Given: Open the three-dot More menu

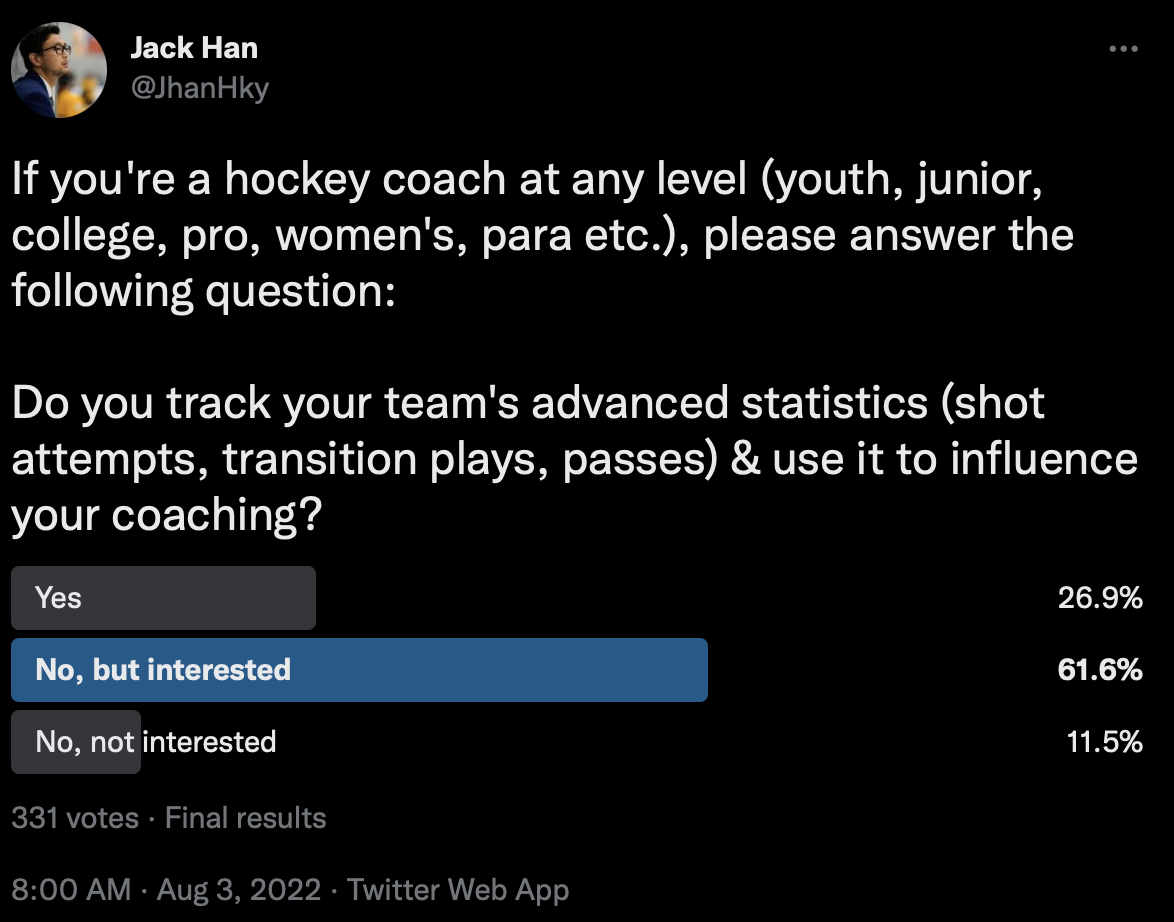Looking at the screenshot, I should pyautogui.click(x=1124, y=49).
